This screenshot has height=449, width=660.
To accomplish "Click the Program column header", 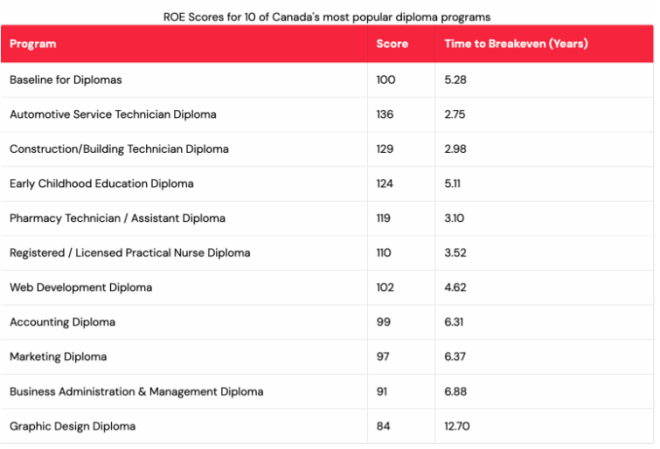I will pyautogui.click(x=33, y=44).
